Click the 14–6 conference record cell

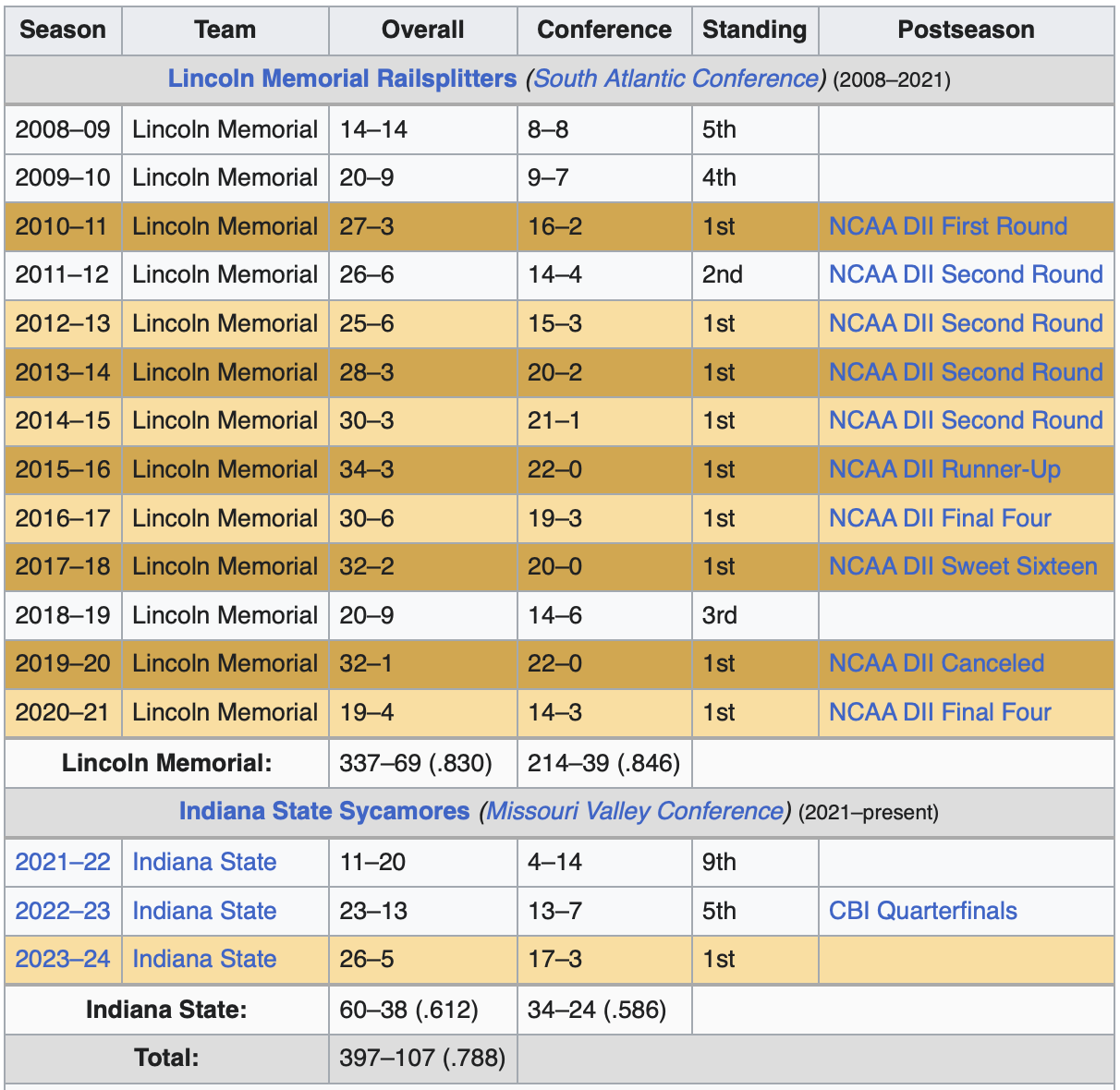pos(604,615)
